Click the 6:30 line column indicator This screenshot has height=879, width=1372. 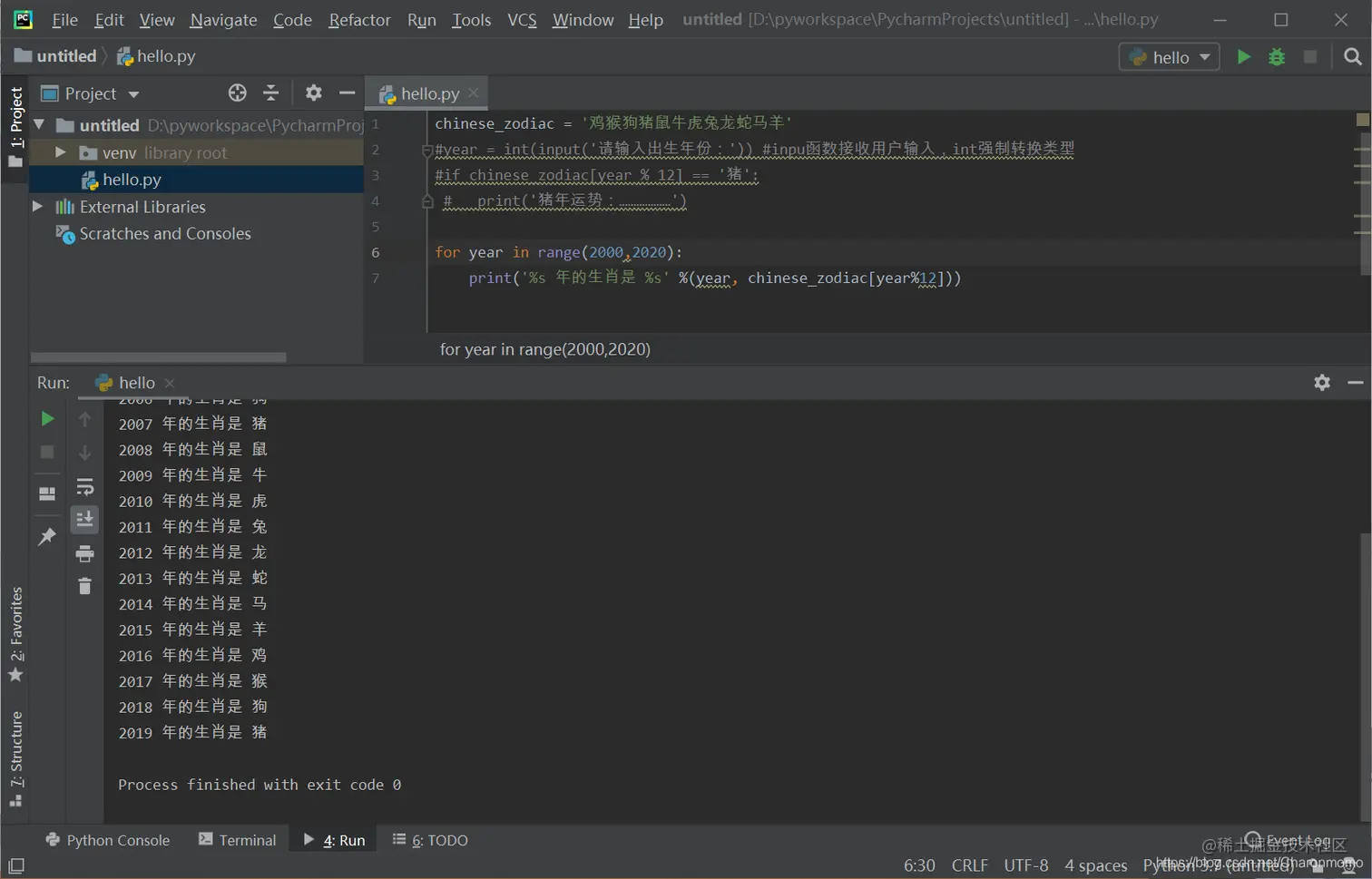click(x=919, y=865)
